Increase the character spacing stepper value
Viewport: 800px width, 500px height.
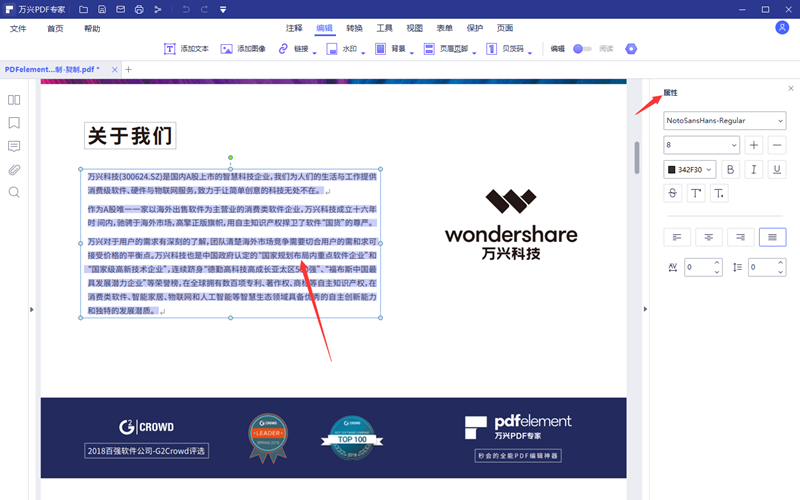coord(717,263)
